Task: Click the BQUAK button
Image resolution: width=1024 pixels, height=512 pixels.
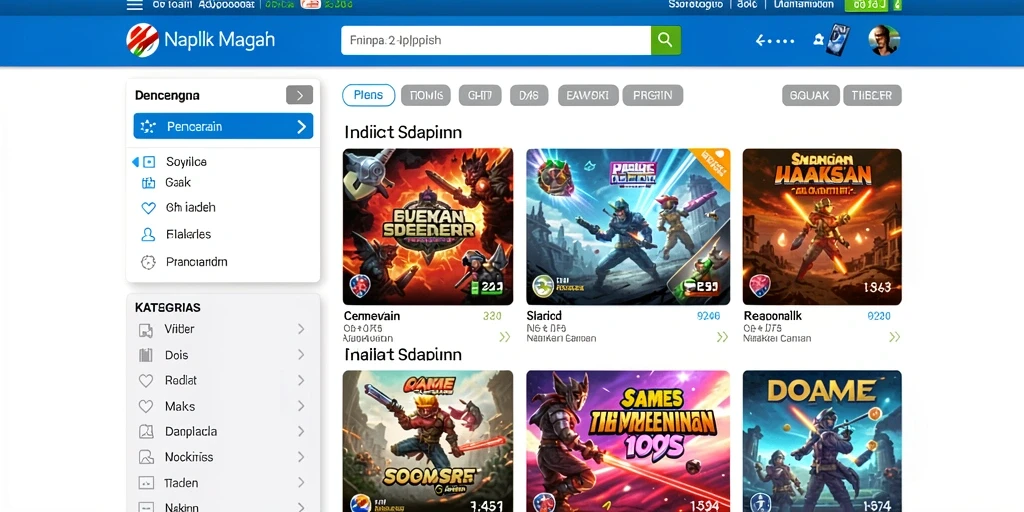Action: click(x=810, y=95)
